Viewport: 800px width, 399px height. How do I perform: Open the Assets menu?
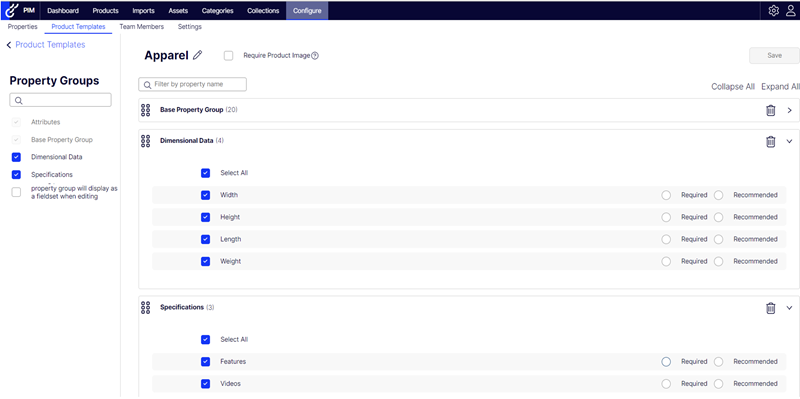pos(178,11)
